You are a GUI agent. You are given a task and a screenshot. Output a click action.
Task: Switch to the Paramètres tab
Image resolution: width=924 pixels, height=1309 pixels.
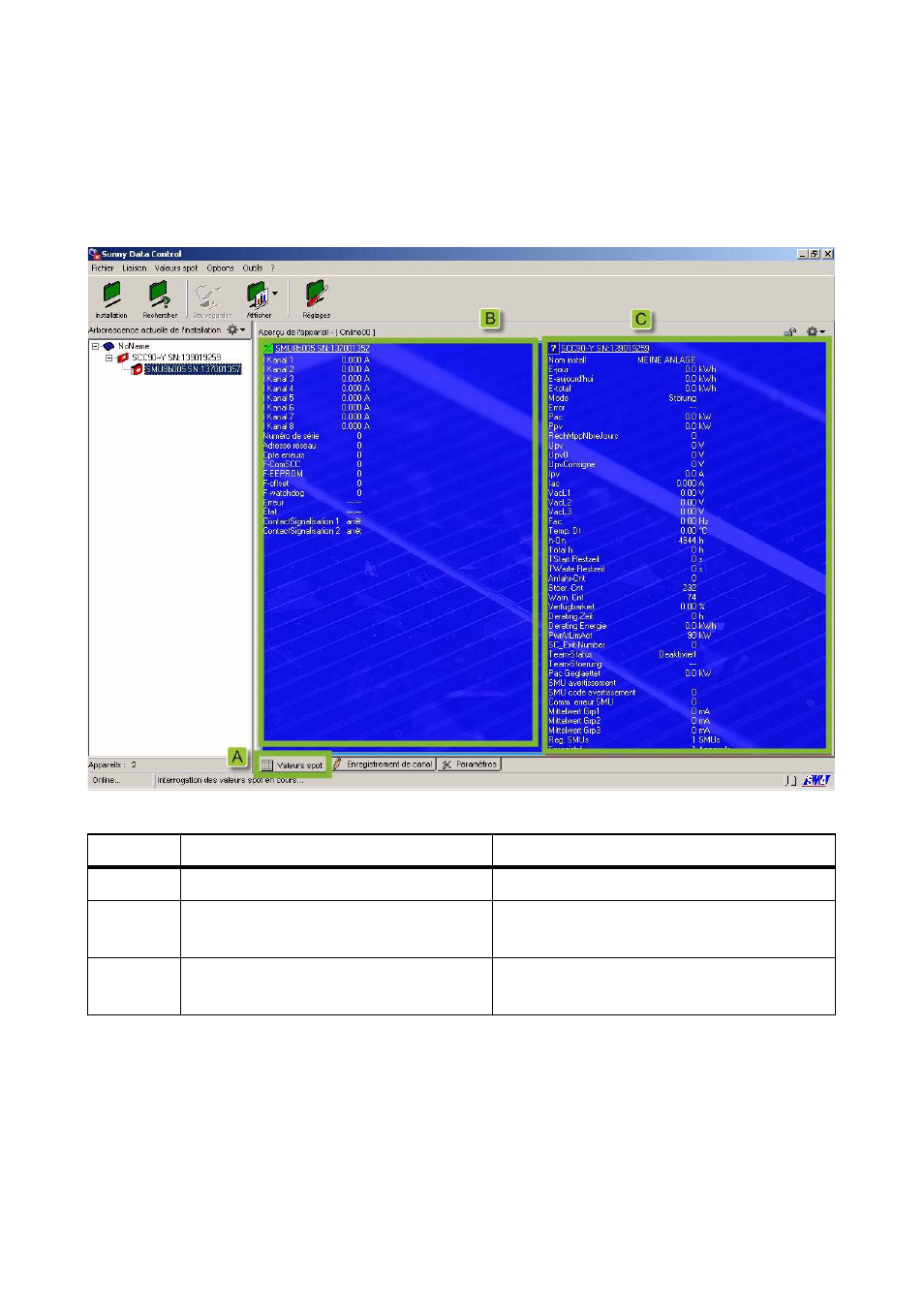(x=469, y=764)
